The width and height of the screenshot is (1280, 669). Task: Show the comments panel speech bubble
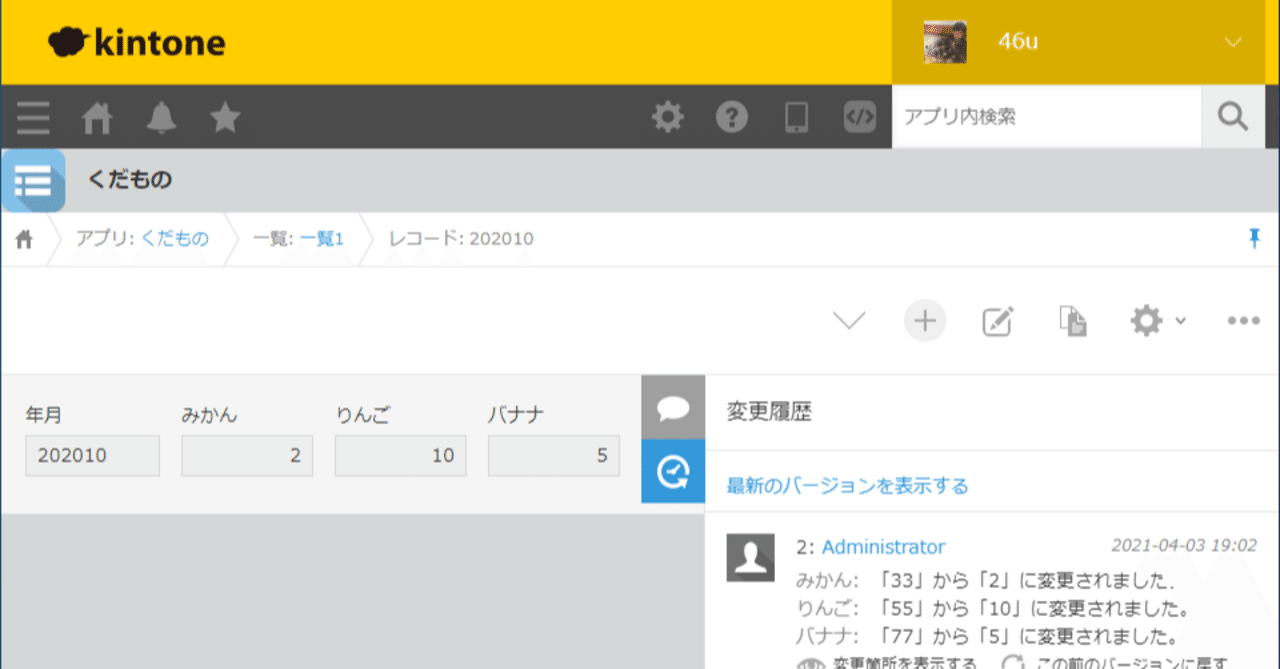pyautogui.click(x=673, y=408)
